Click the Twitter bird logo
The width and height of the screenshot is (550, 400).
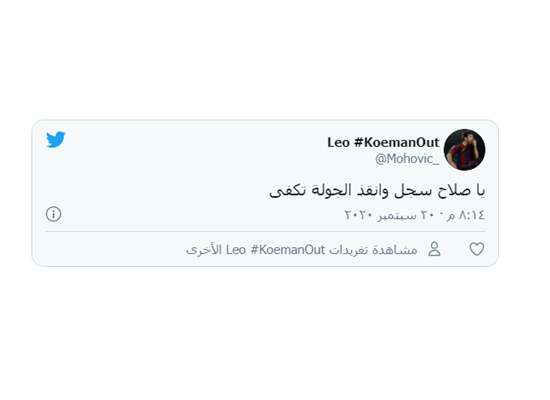tap(56, 140)
